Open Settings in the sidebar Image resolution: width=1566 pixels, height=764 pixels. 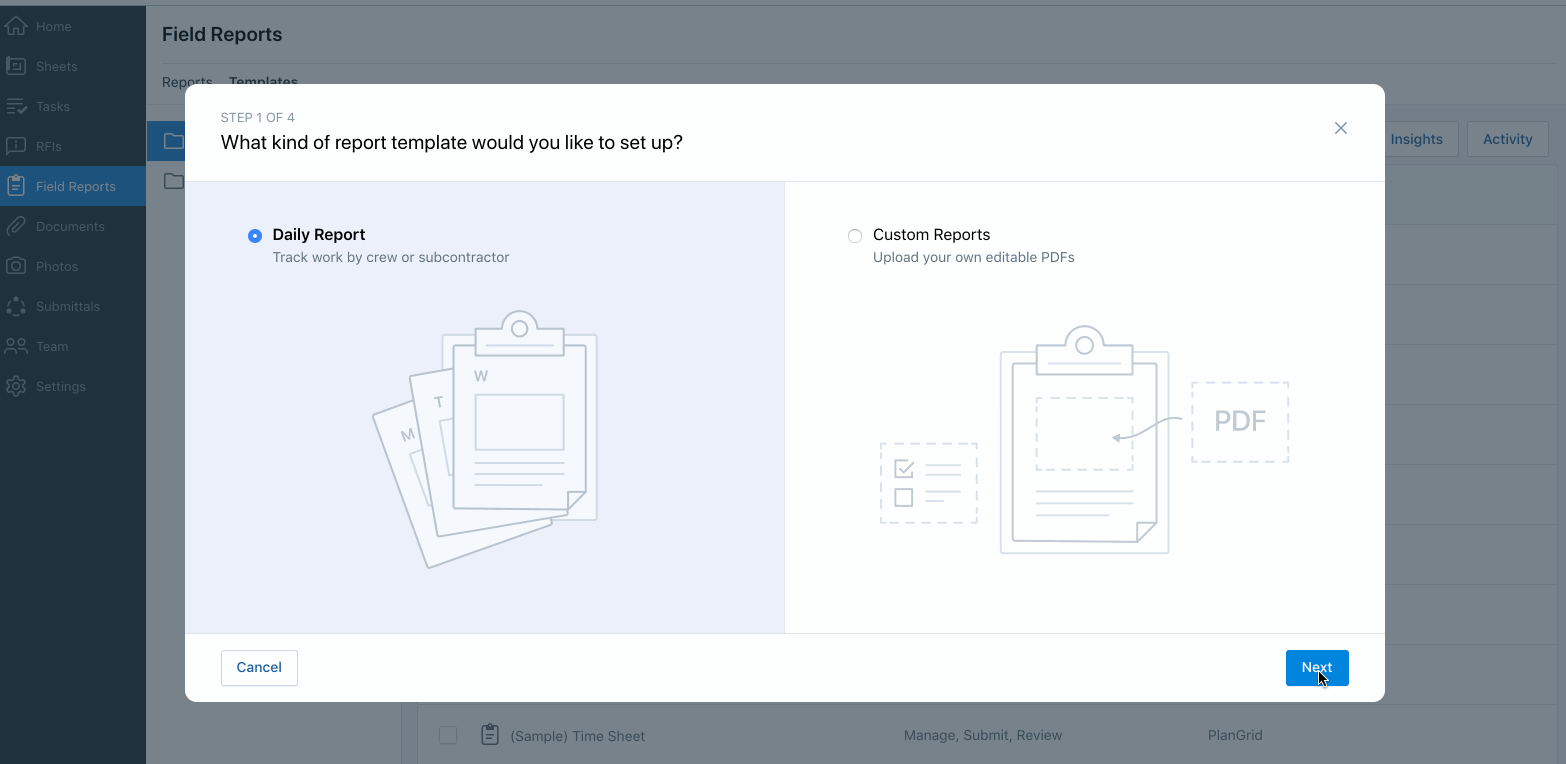coord(73,386)
